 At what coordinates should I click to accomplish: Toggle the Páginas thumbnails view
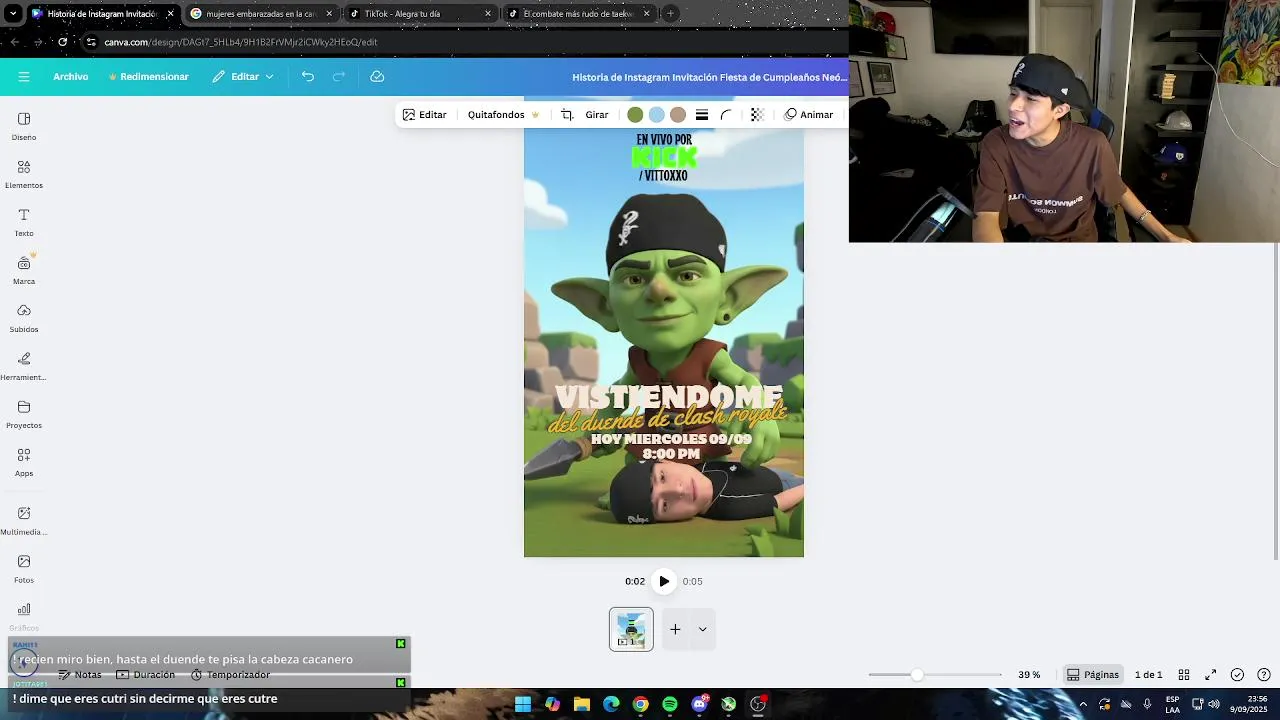(x=1093, y=675)
